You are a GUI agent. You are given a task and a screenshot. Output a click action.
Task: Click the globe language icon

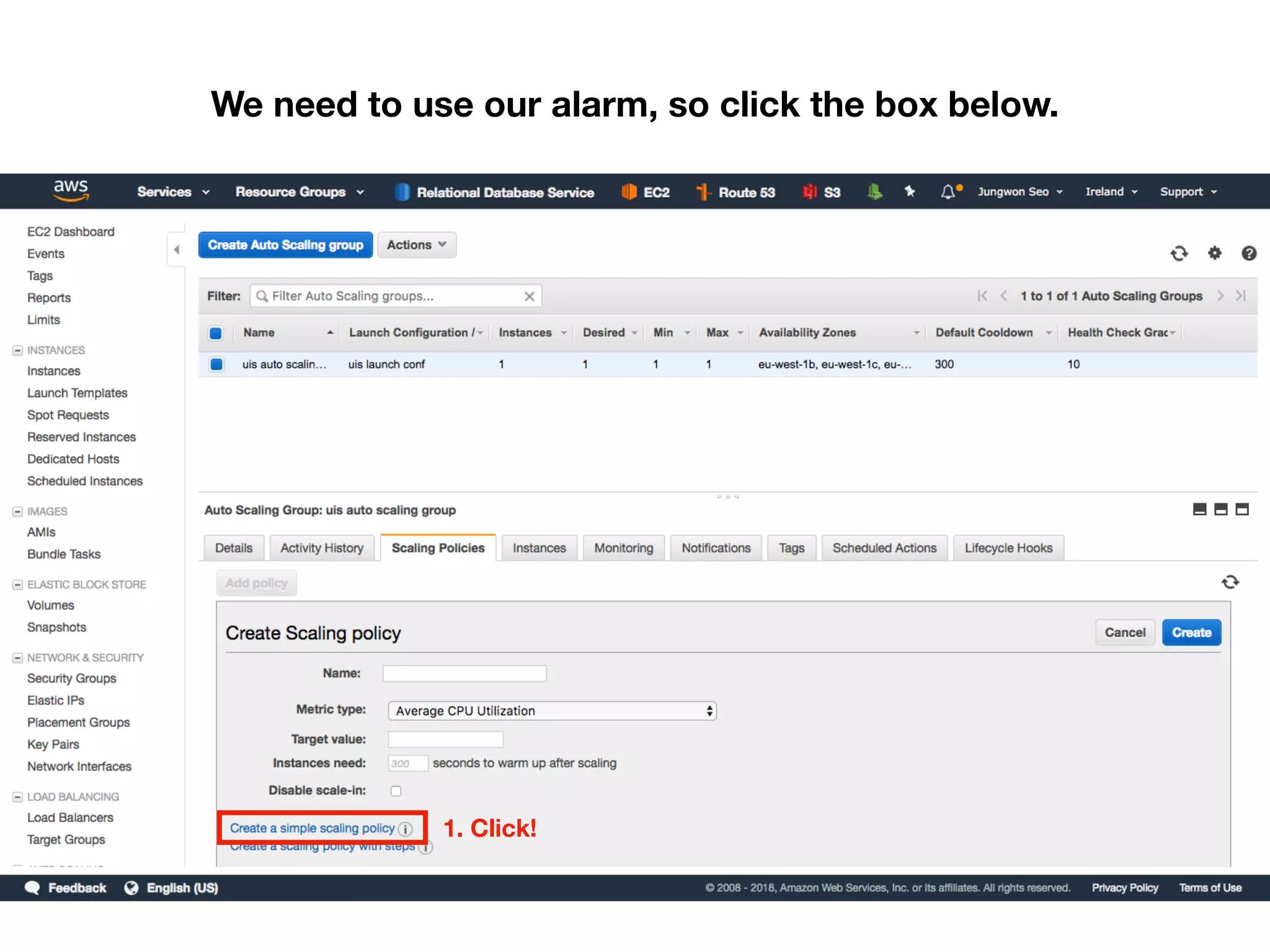pyautogui.click(x=131, y=888)
